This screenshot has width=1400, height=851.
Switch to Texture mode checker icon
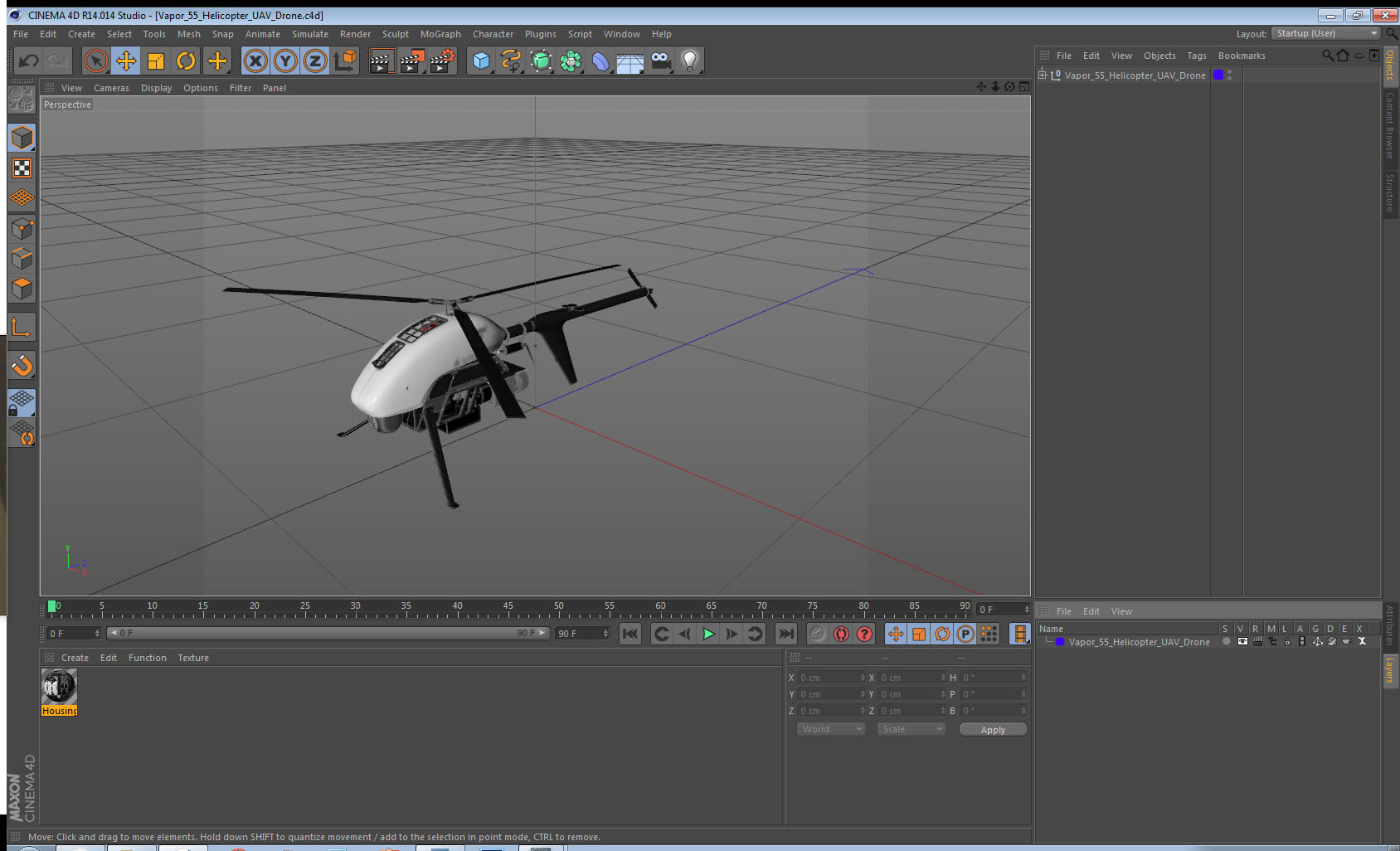[22, 168]
